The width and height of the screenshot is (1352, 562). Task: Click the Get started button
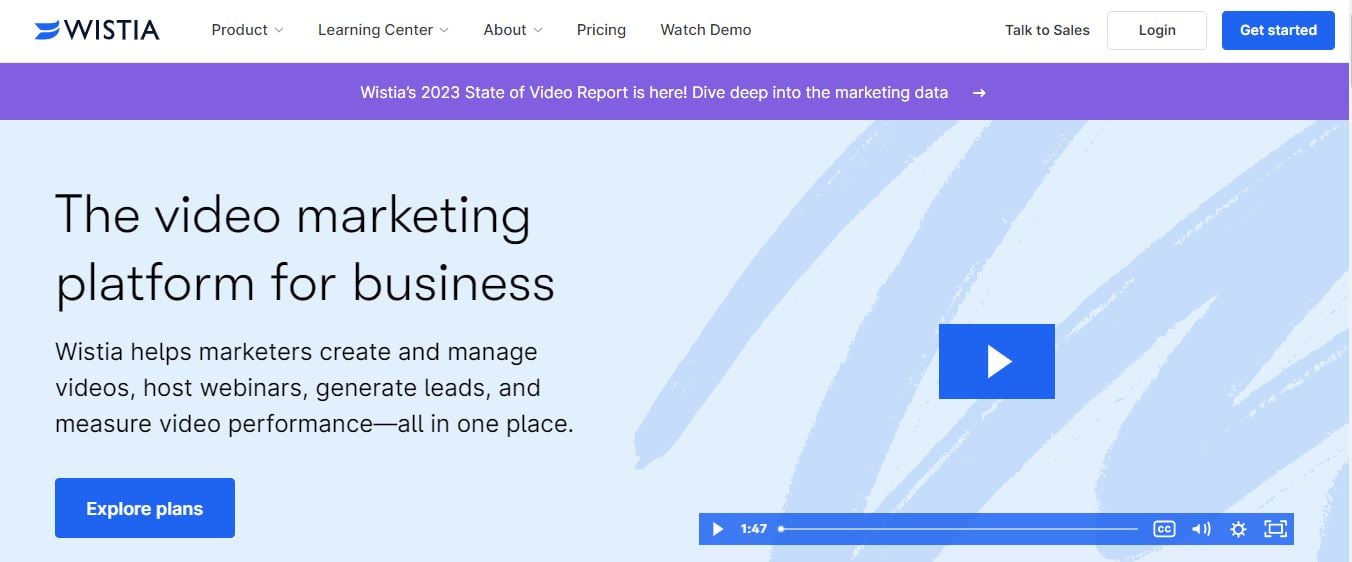click(x=1277, y=30)
